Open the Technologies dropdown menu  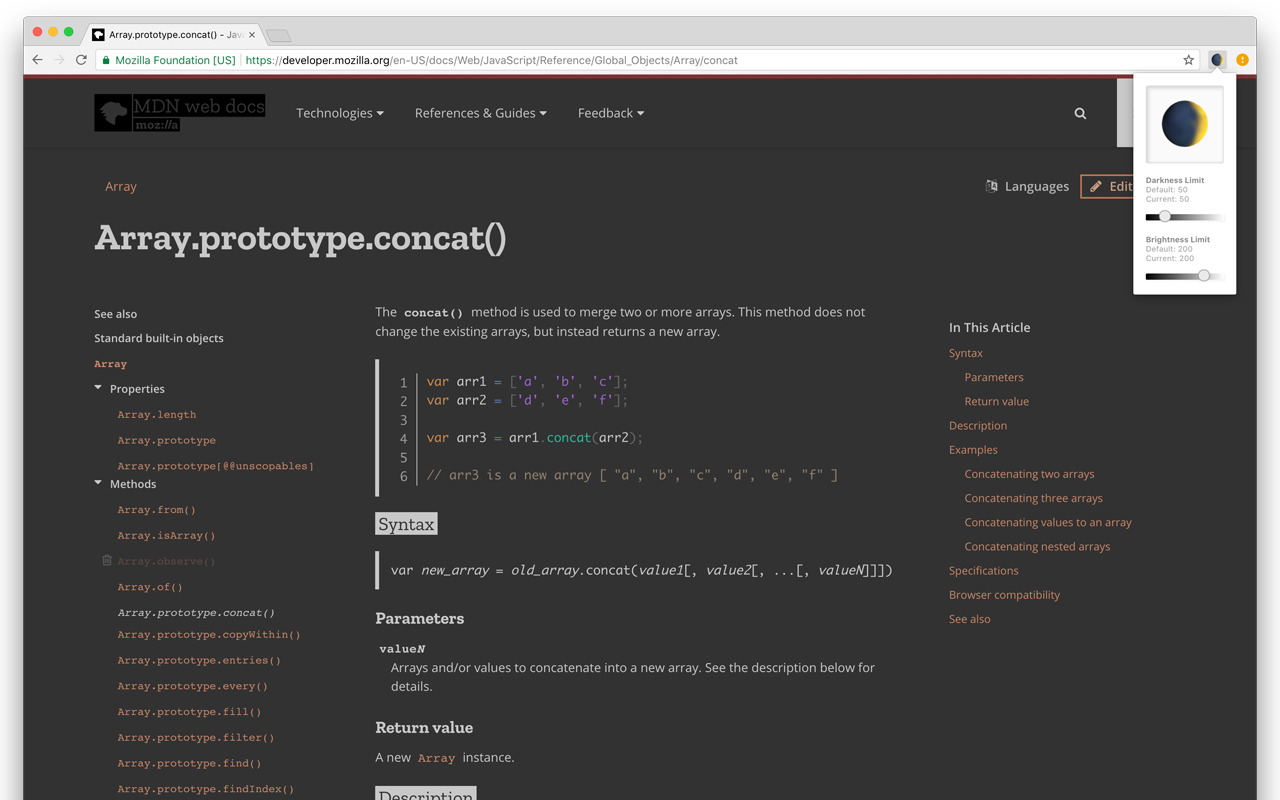340,113
